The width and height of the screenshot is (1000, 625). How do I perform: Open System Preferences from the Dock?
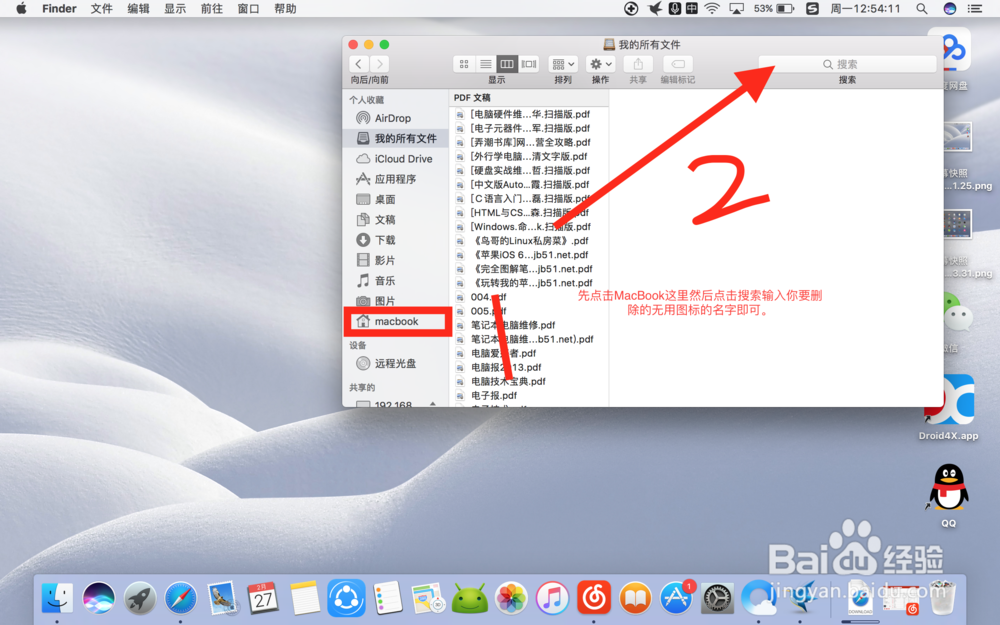(x=717, y=598)
